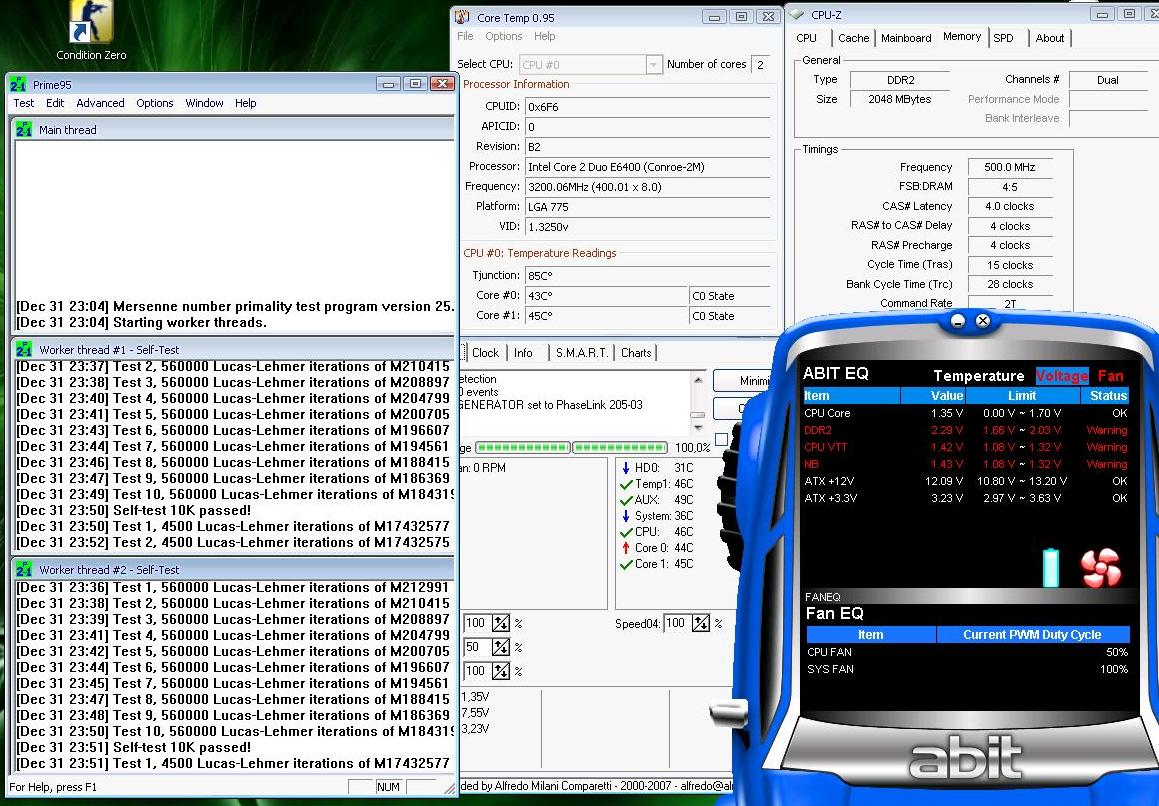This screenshot has height=806, width=1159.
Task: Select the Memory tab in CPU-Z
Action: coord(962,36)
